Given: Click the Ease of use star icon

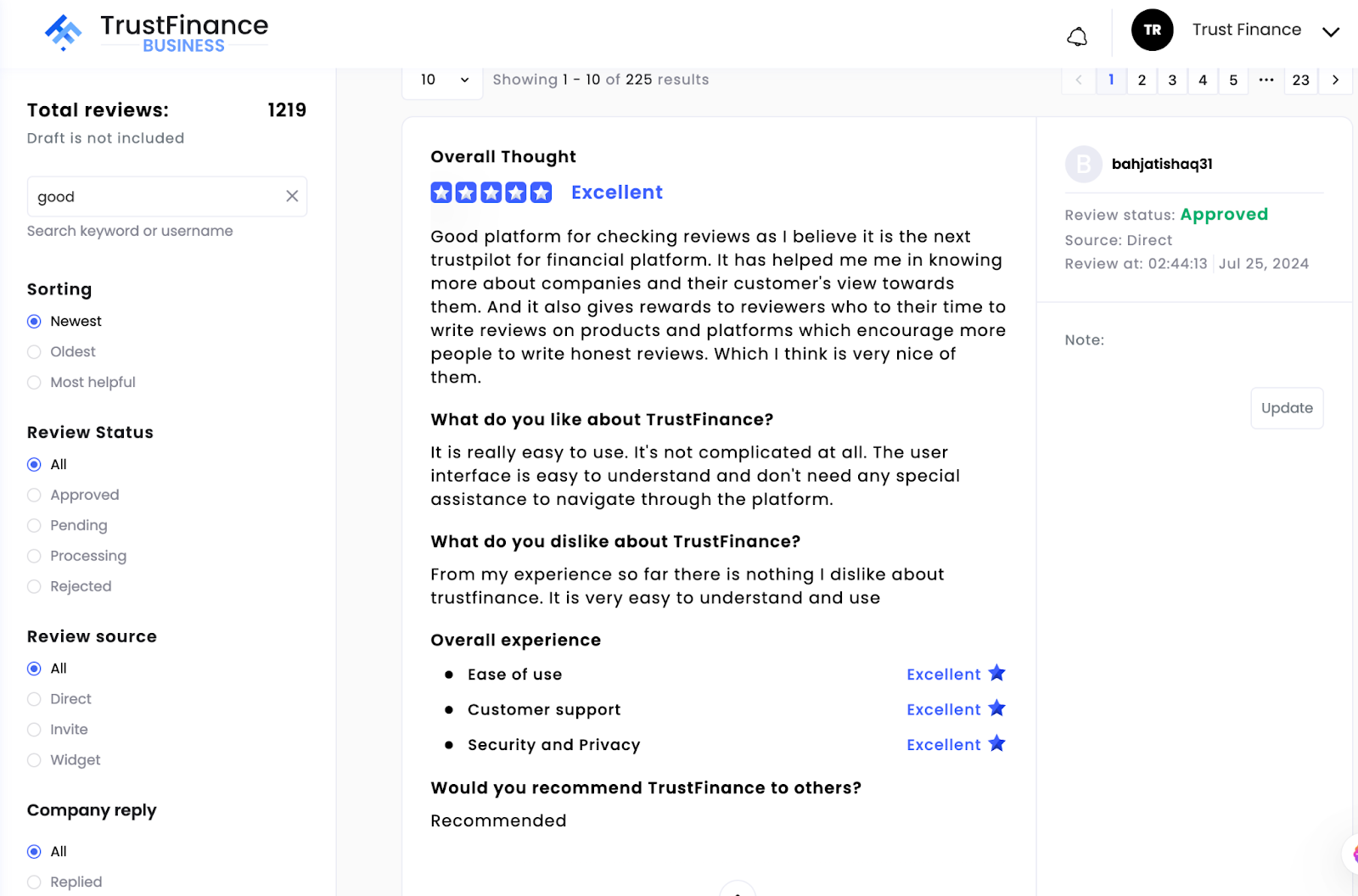Looking at the screenshot, I should point(997,673).
